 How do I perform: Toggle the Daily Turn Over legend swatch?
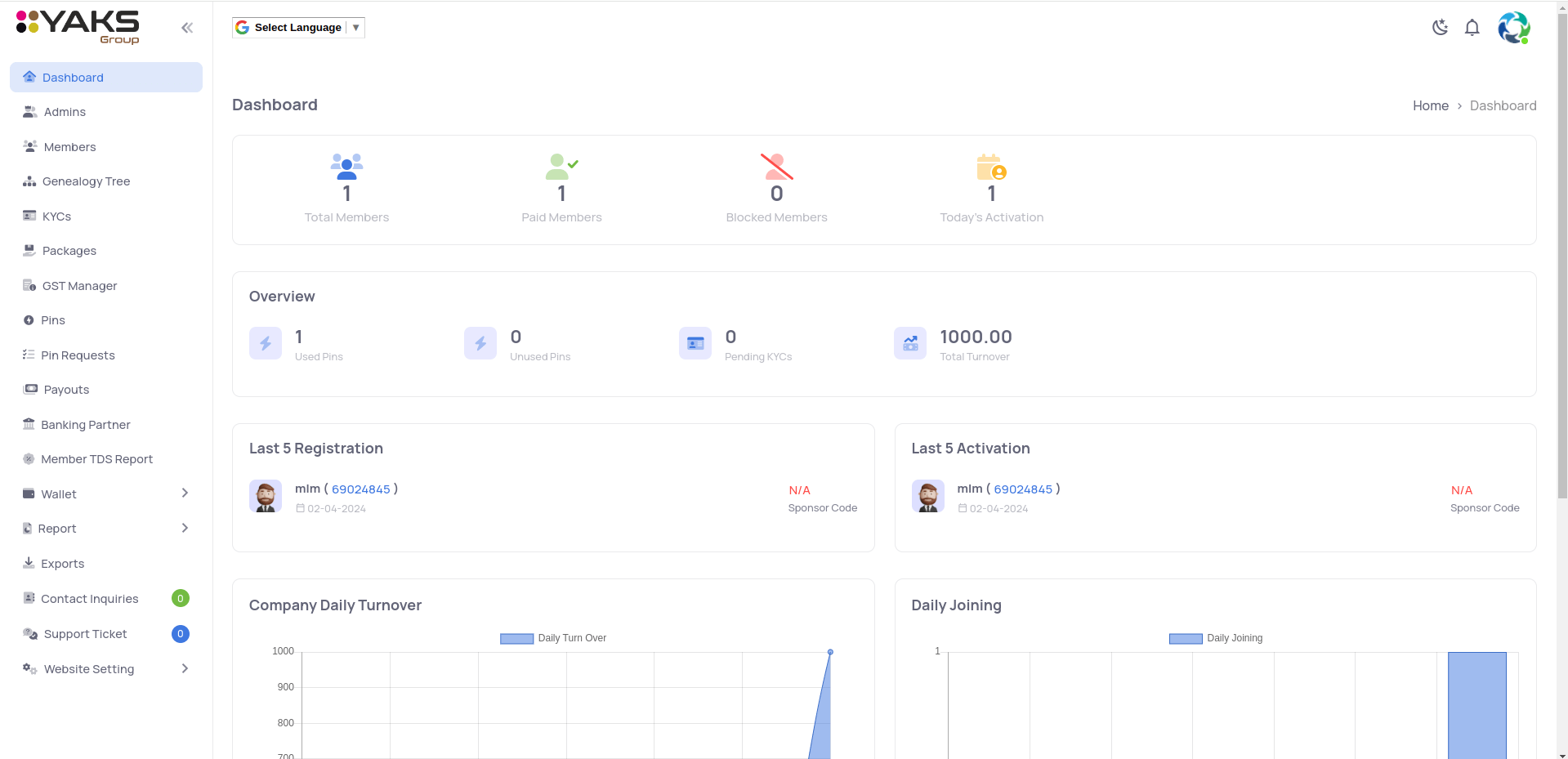[516, 639]
